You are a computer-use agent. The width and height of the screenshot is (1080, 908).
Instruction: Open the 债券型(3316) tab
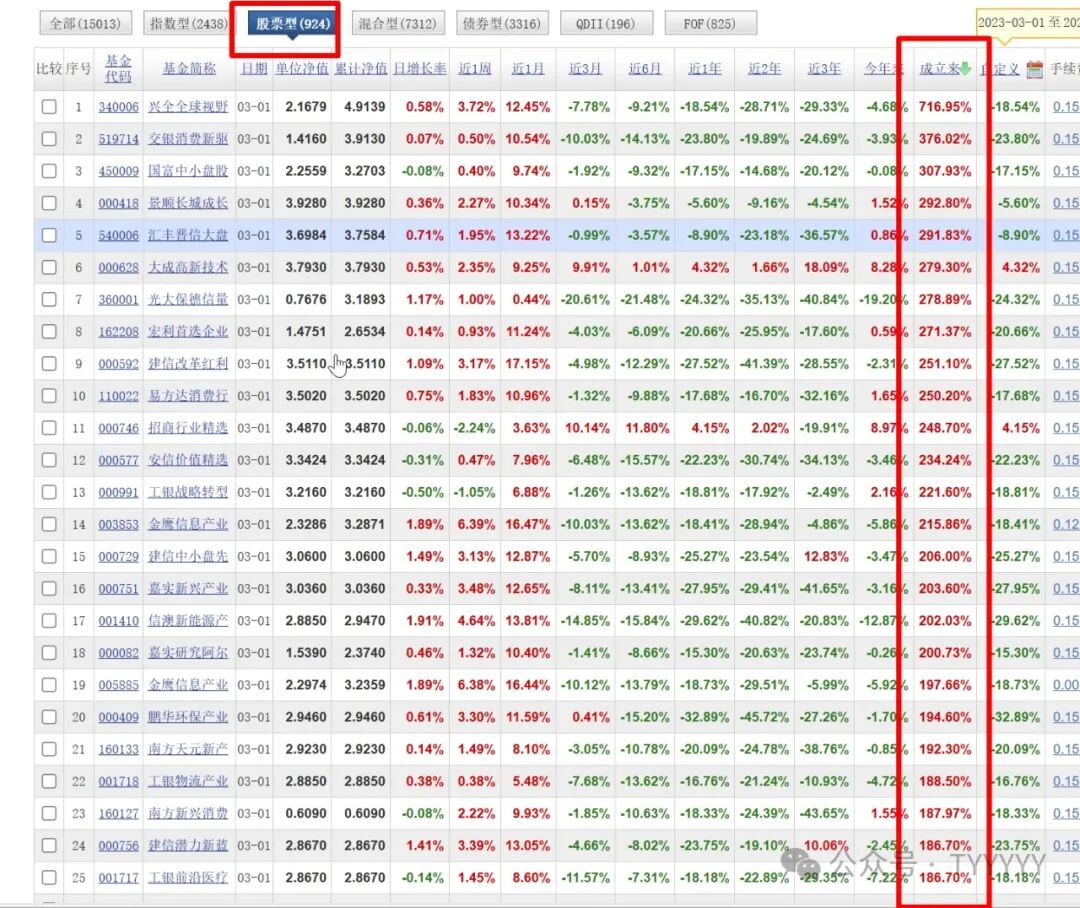click(501, 23)
